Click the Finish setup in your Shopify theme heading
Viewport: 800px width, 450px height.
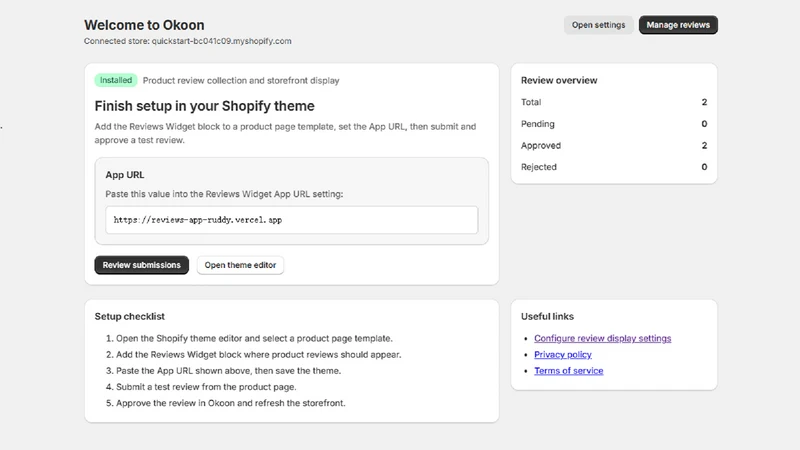tap(204, 106)
